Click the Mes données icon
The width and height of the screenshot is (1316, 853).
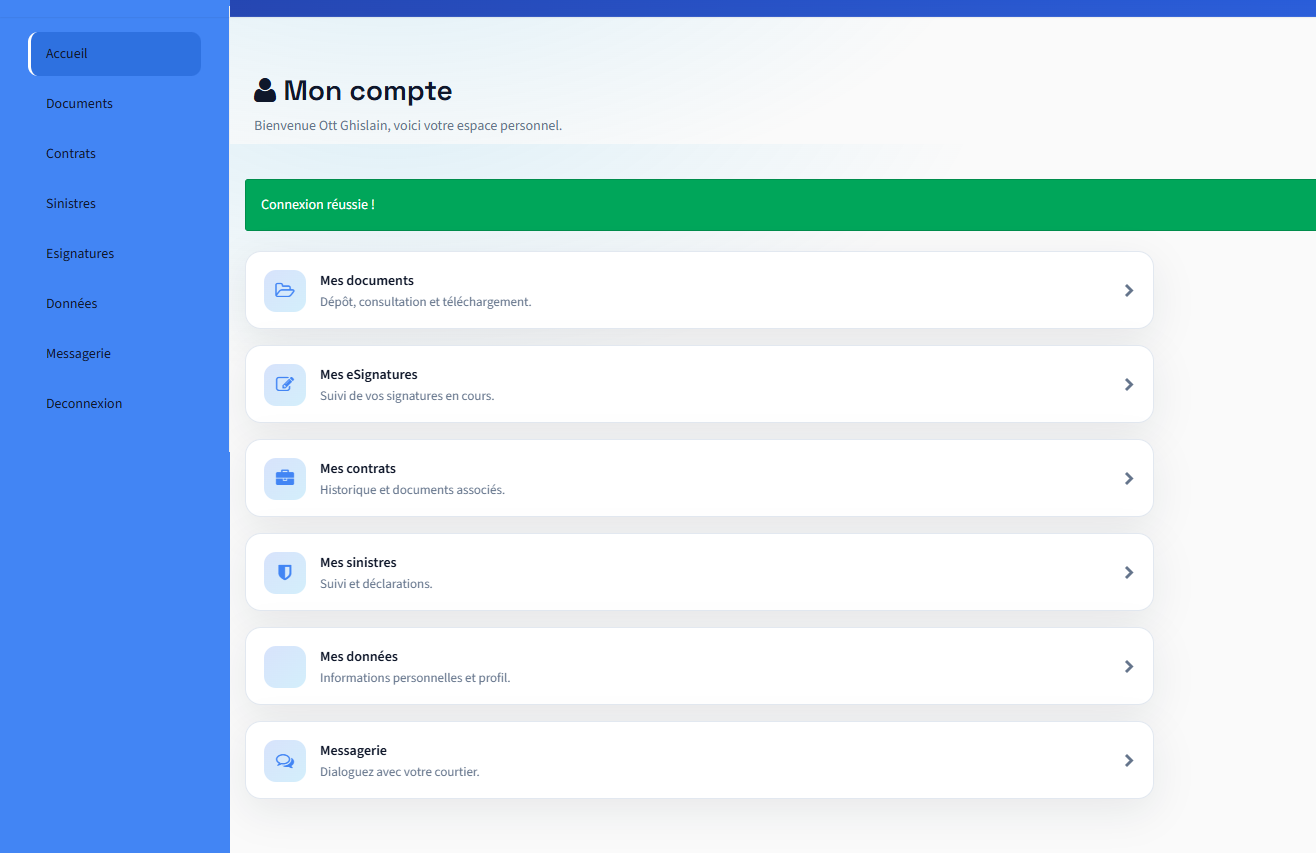click(284, 666)
